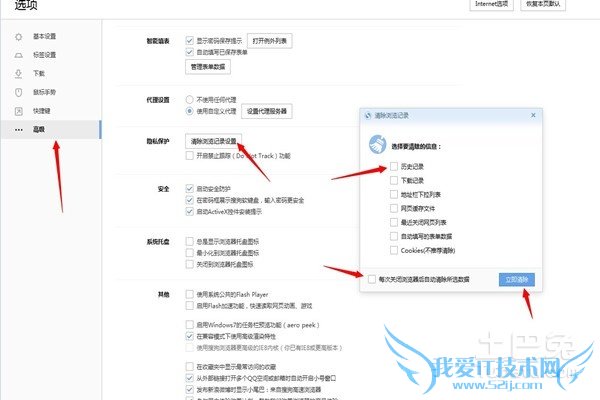Select the 不使用任何代理 radio button
This screenshot has height=400, width=600.
point(189,100)
